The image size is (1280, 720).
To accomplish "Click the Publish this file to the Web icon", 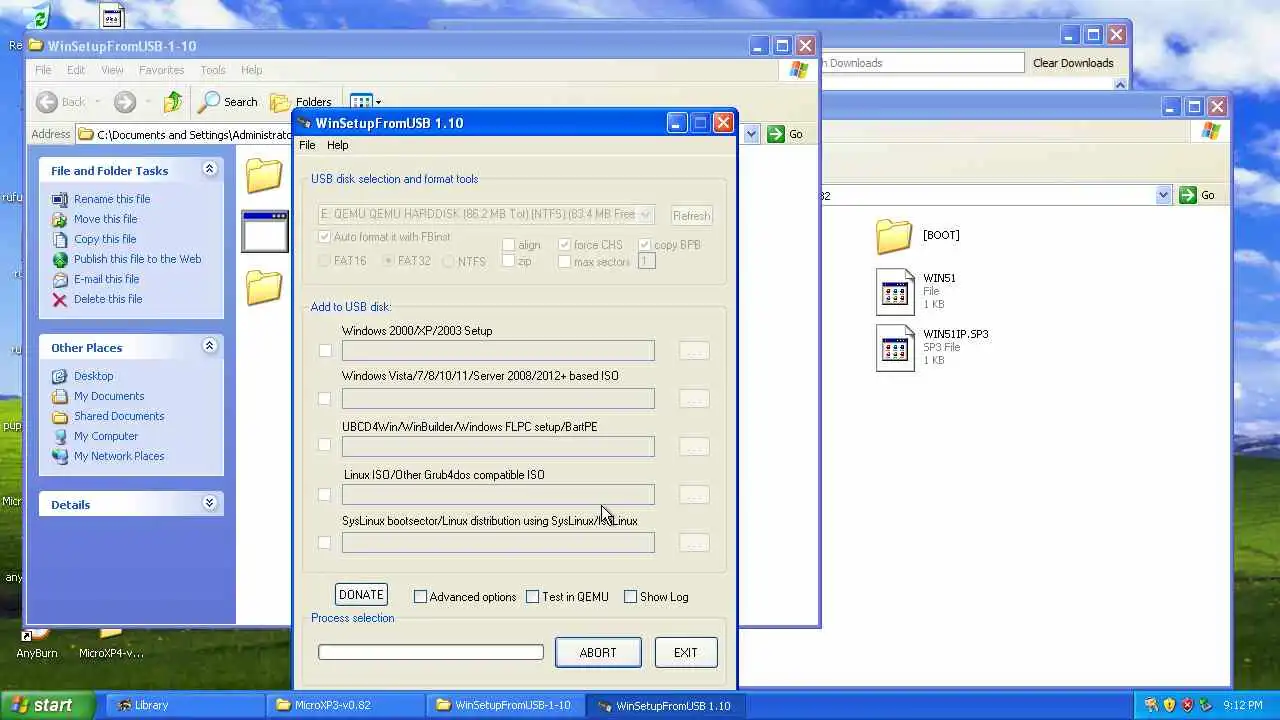I will point(60,259).
